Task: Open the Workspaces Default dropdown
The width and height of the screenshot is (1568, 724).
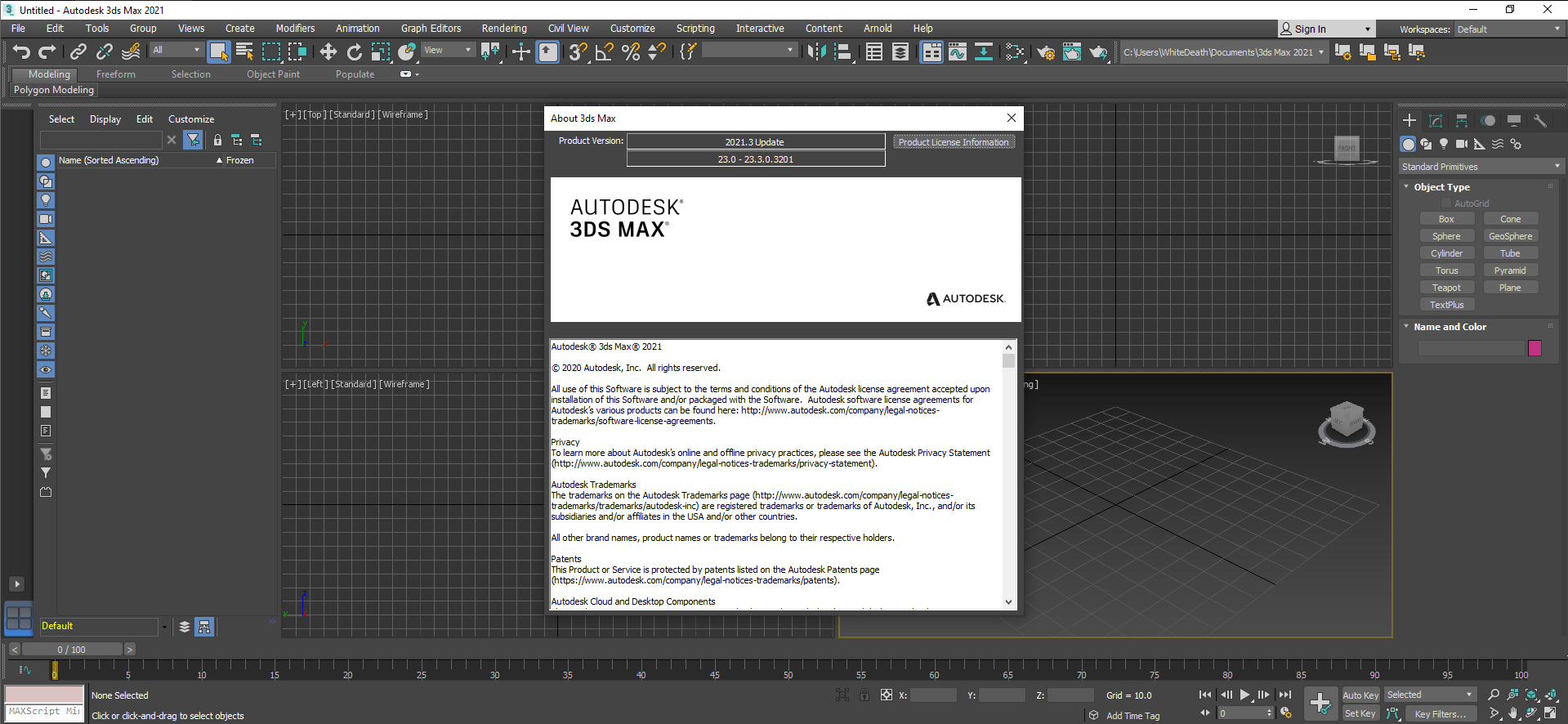Action: click(x=1509, y=29)
